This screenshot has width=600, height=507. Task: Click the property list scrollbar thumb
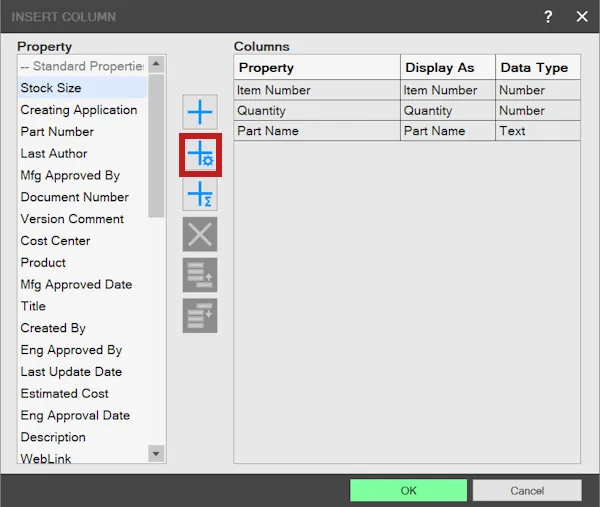click(x=156, y=146)
